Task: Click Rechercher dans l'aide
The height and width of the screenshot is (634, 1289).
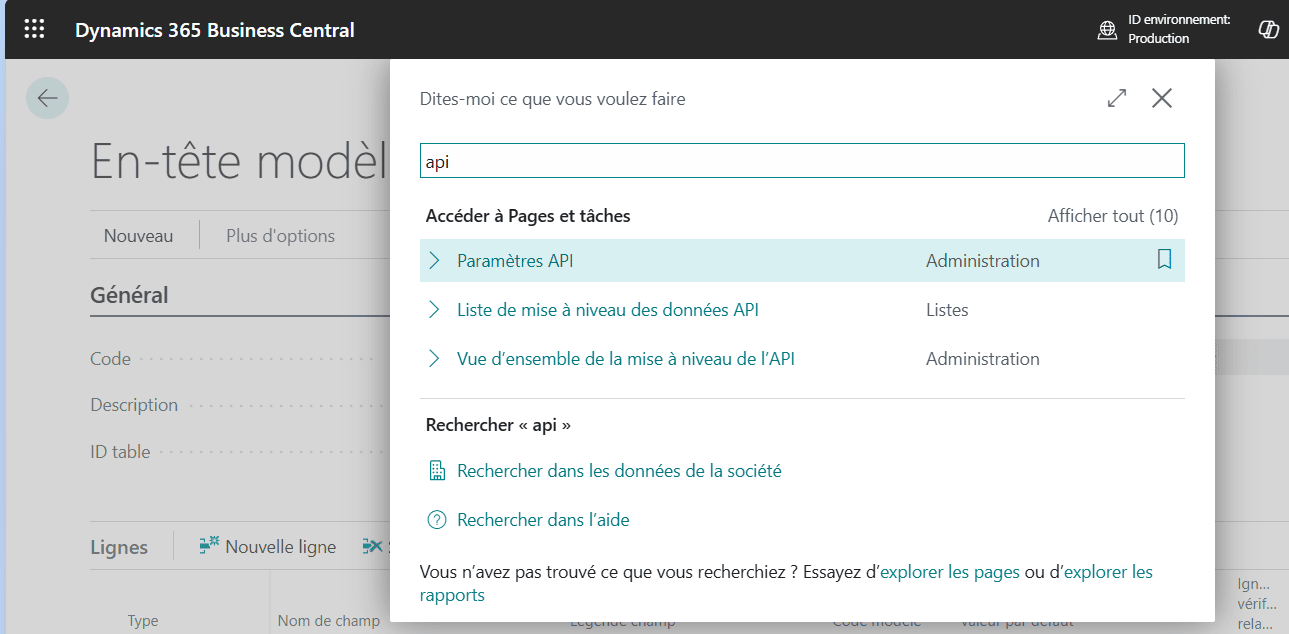Action: (543, 520)
